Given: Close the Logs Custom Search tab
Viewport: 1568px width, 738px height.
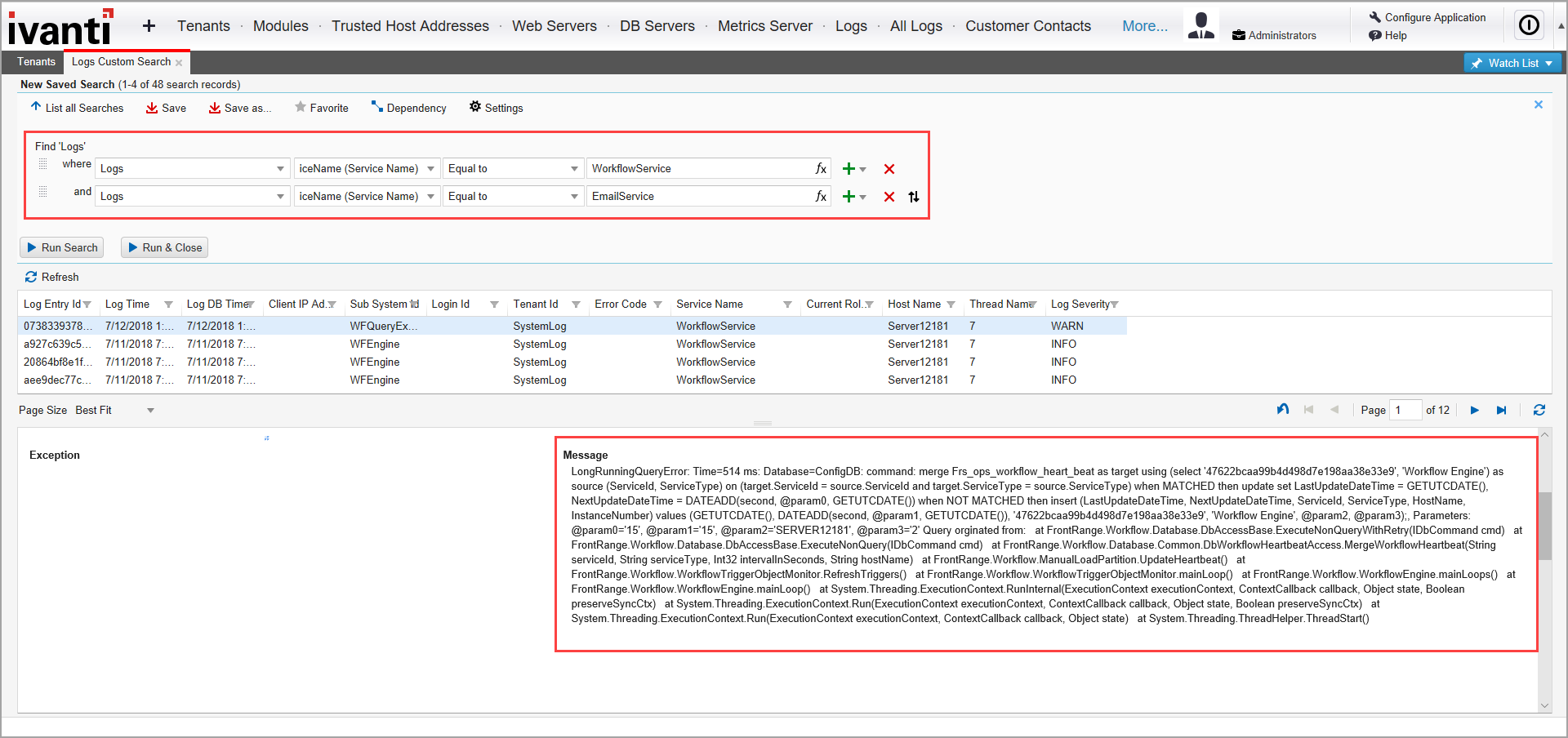Looking at the screenshot, I should click(179, 63).
